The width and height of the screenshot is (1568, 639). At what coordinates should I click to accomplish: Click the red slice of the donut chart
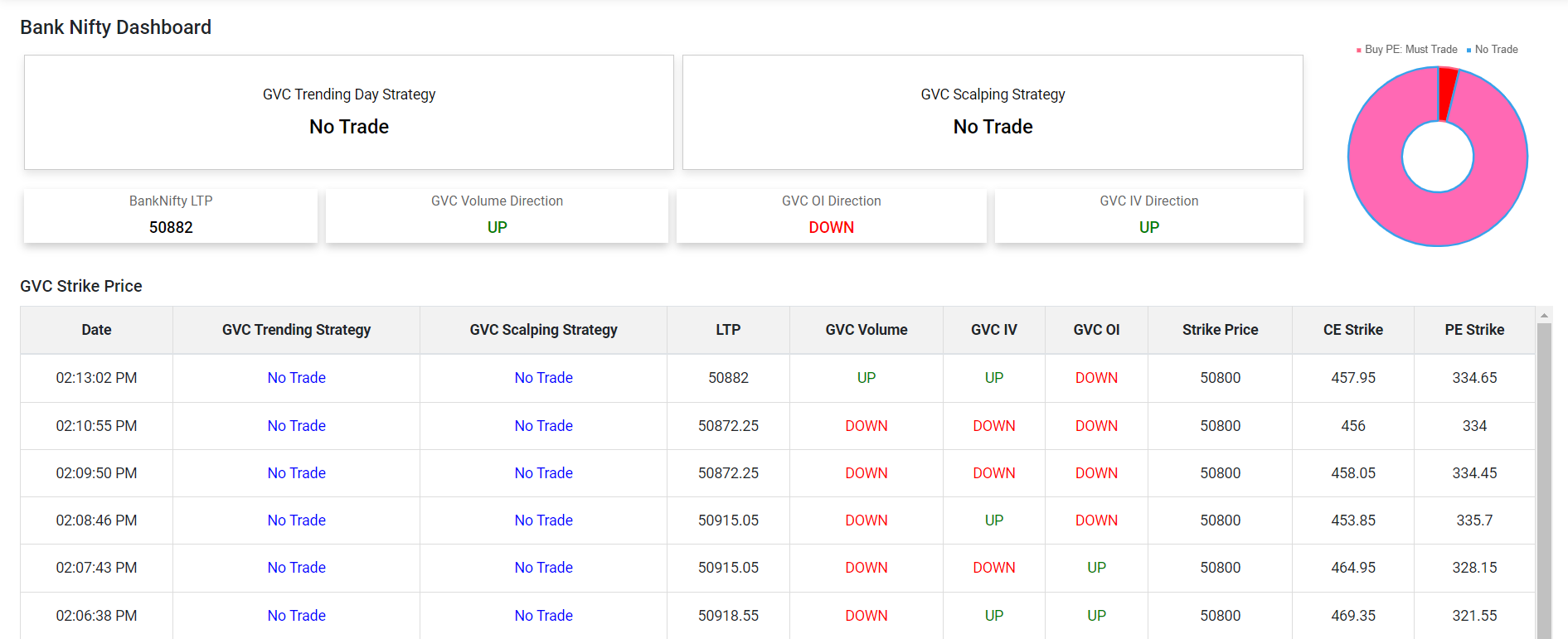[1448, 93]
